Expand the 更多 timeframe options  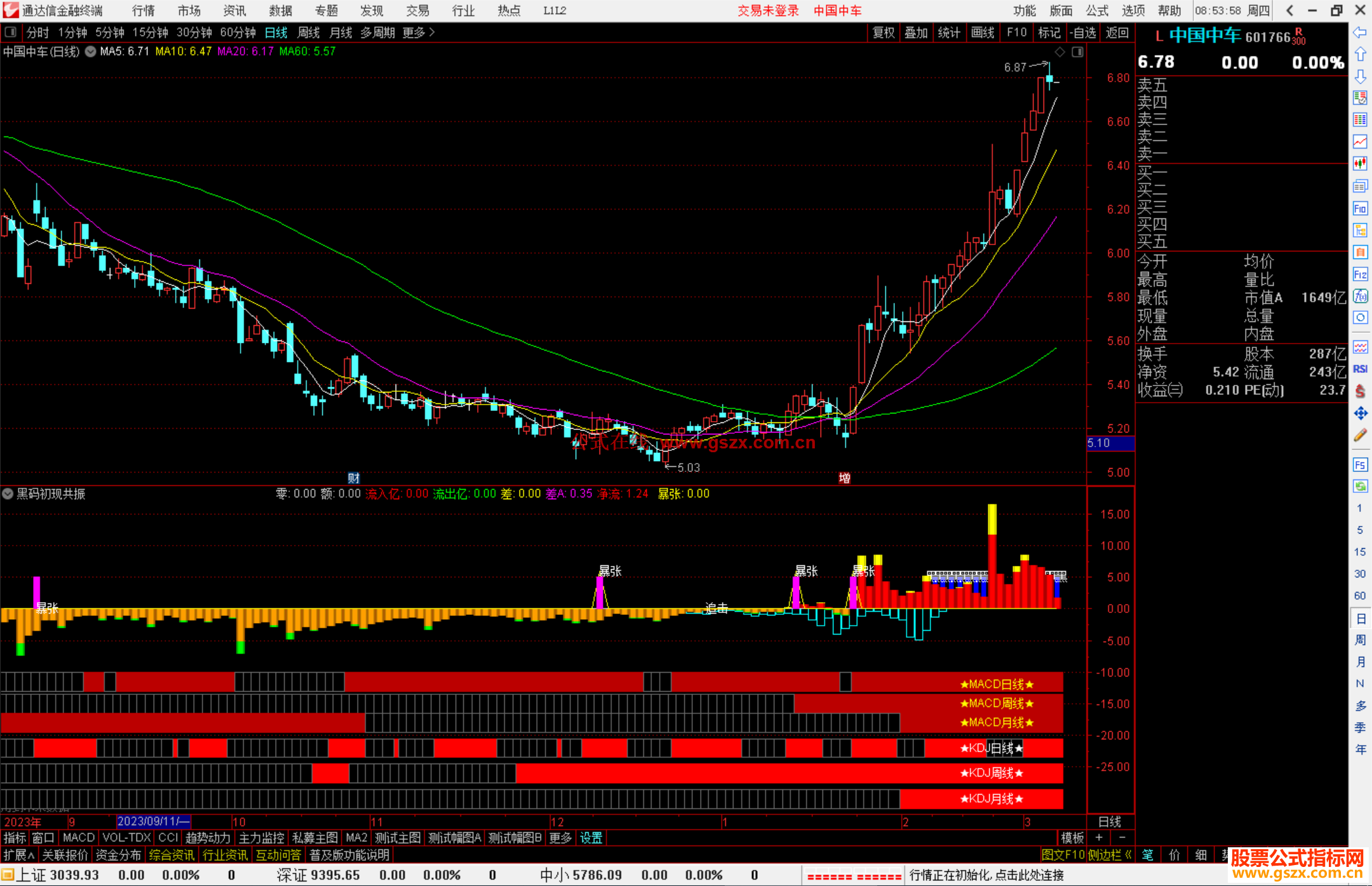[419, 32]
